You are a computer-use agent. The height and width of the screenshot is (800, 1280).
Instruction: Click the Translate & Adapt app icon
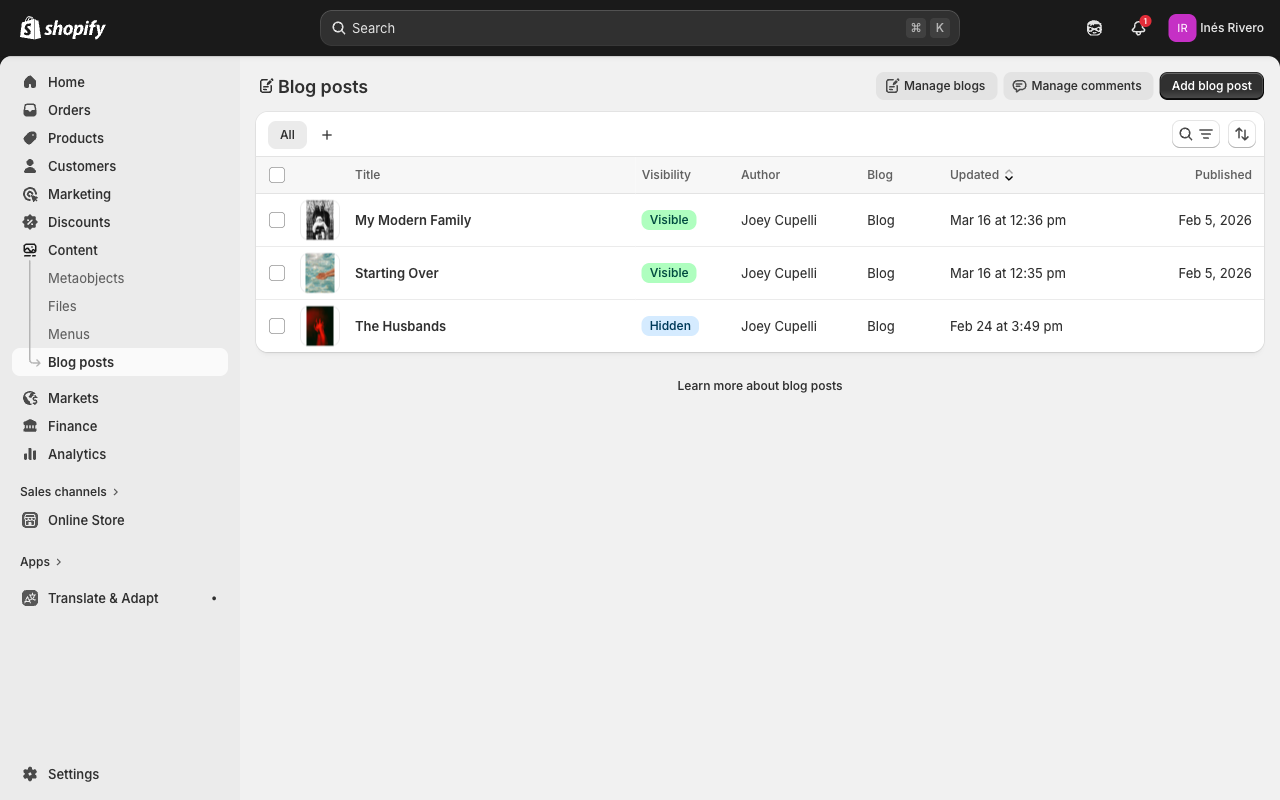coord(29,598)
